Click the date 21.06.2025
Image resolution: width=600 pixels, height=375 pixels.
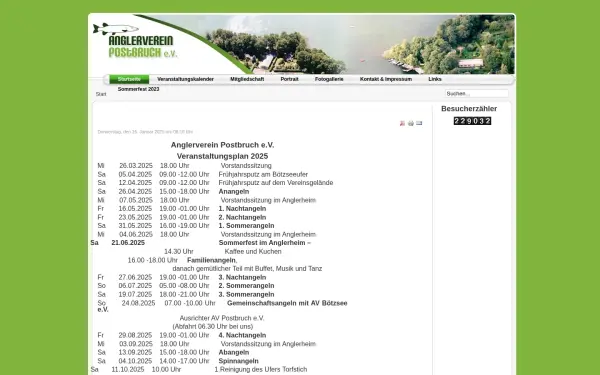tap(128, 243)
